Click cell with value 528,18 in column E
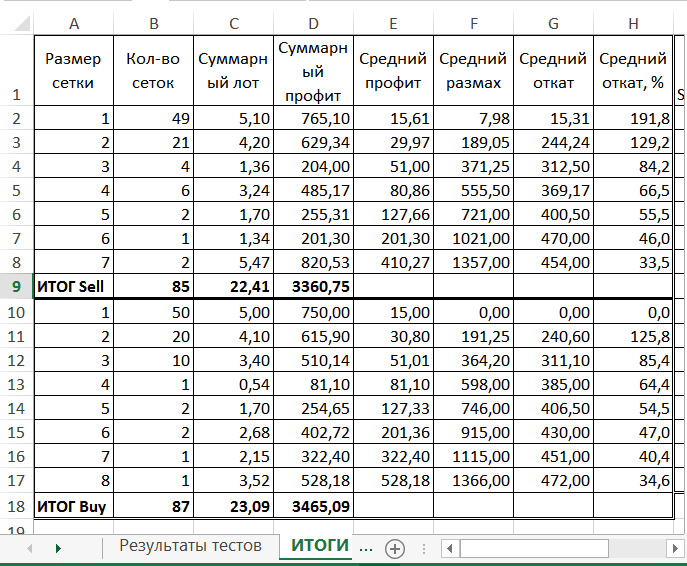The image size is (687, 566). [393, 481]
